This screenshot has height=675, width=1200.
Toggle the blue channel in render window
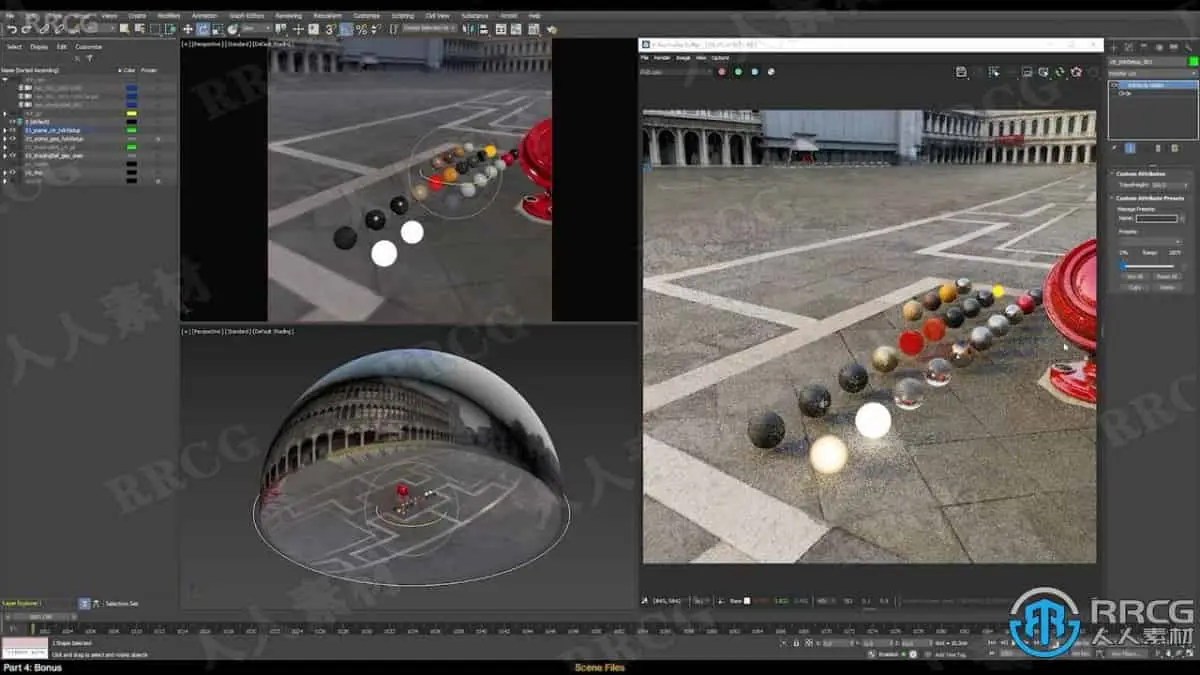click(755, 72)
